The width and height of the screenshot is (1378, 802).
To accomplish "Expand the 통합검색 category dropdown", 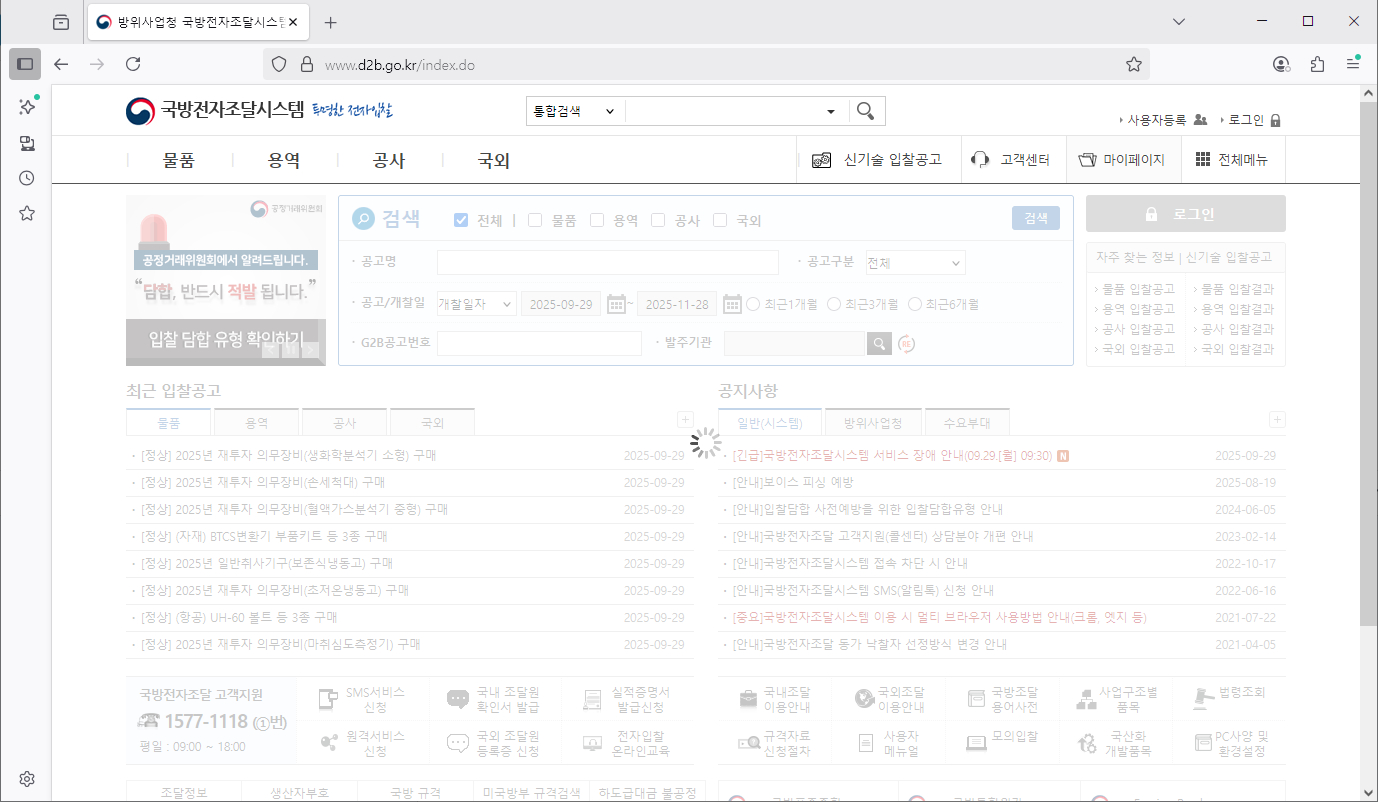I will pos(575,111).
